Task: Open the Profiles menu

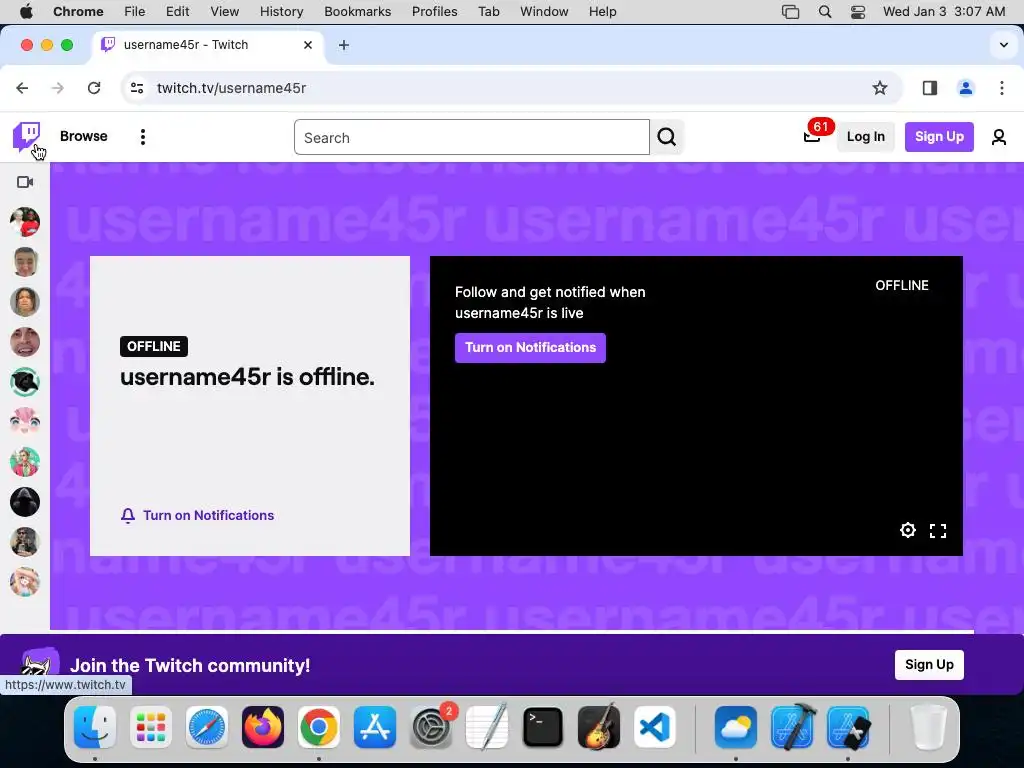Action: click(x=434, y=11)
